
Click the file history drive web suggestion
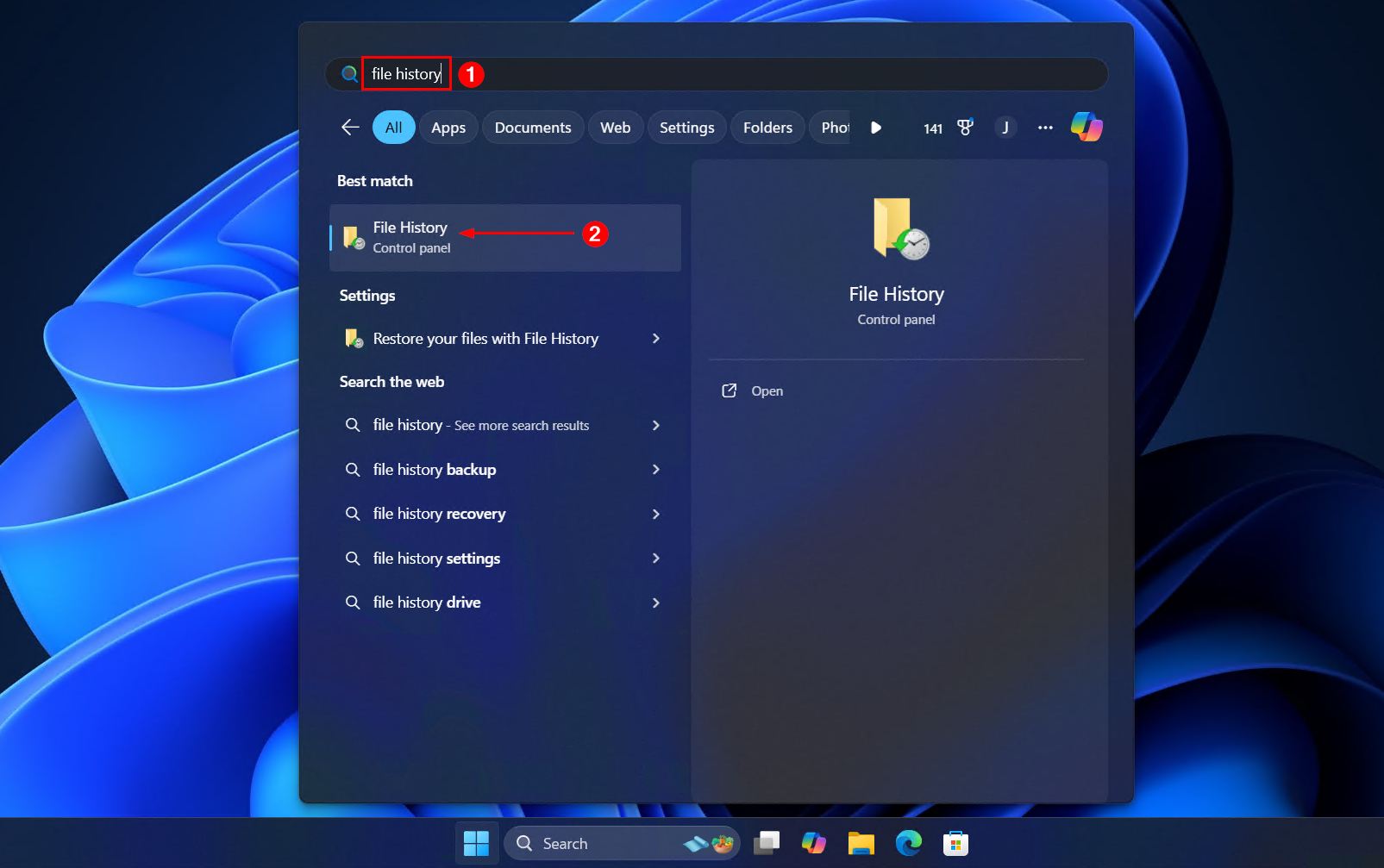click(x=427, y=603)
